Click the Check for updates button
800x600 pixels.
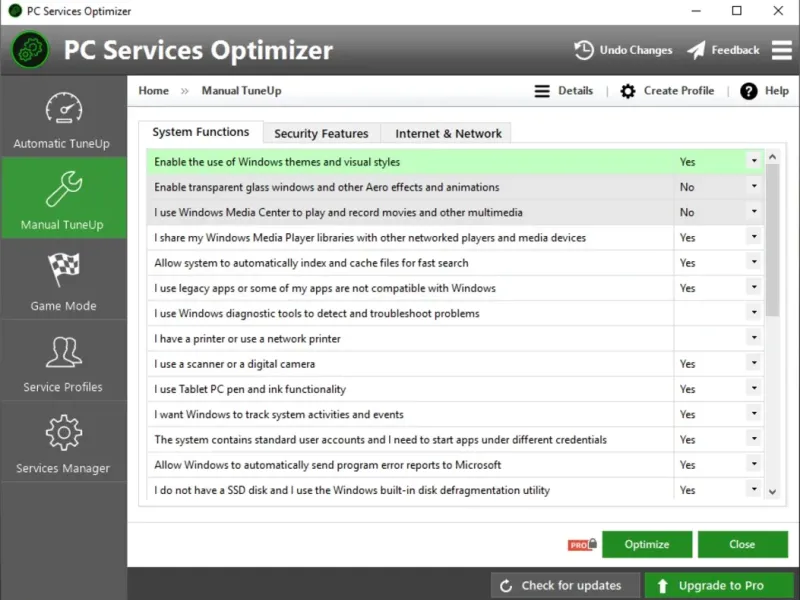point(565,586)
